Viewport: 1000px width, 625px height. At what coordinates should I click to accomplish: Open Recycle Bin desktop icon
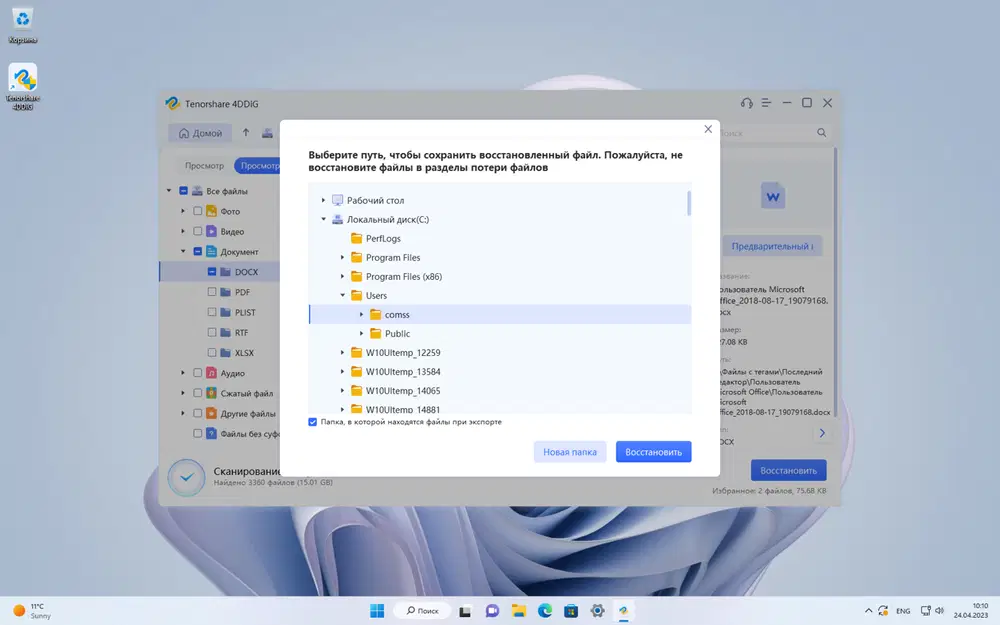23,24
